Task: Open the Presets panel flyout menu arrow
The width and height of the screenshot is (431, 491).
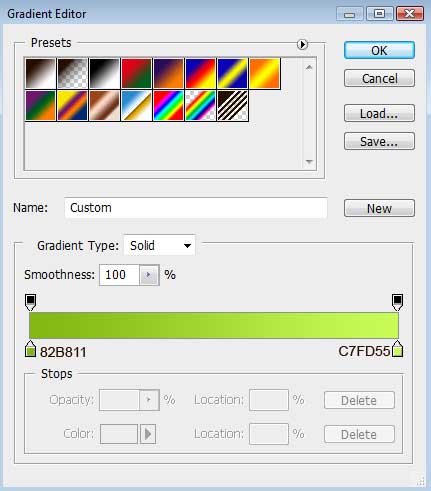Action: (x=302, y=44)
